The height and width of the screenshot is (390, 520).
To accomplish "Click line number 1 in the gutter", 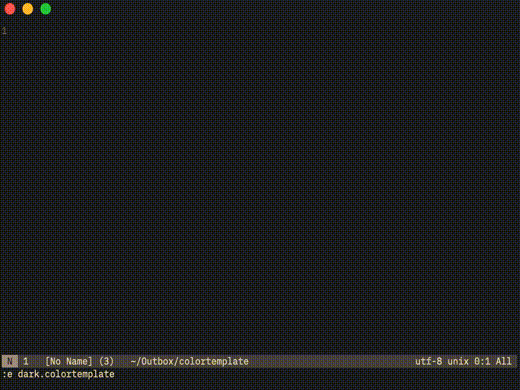I will (4, 31).
